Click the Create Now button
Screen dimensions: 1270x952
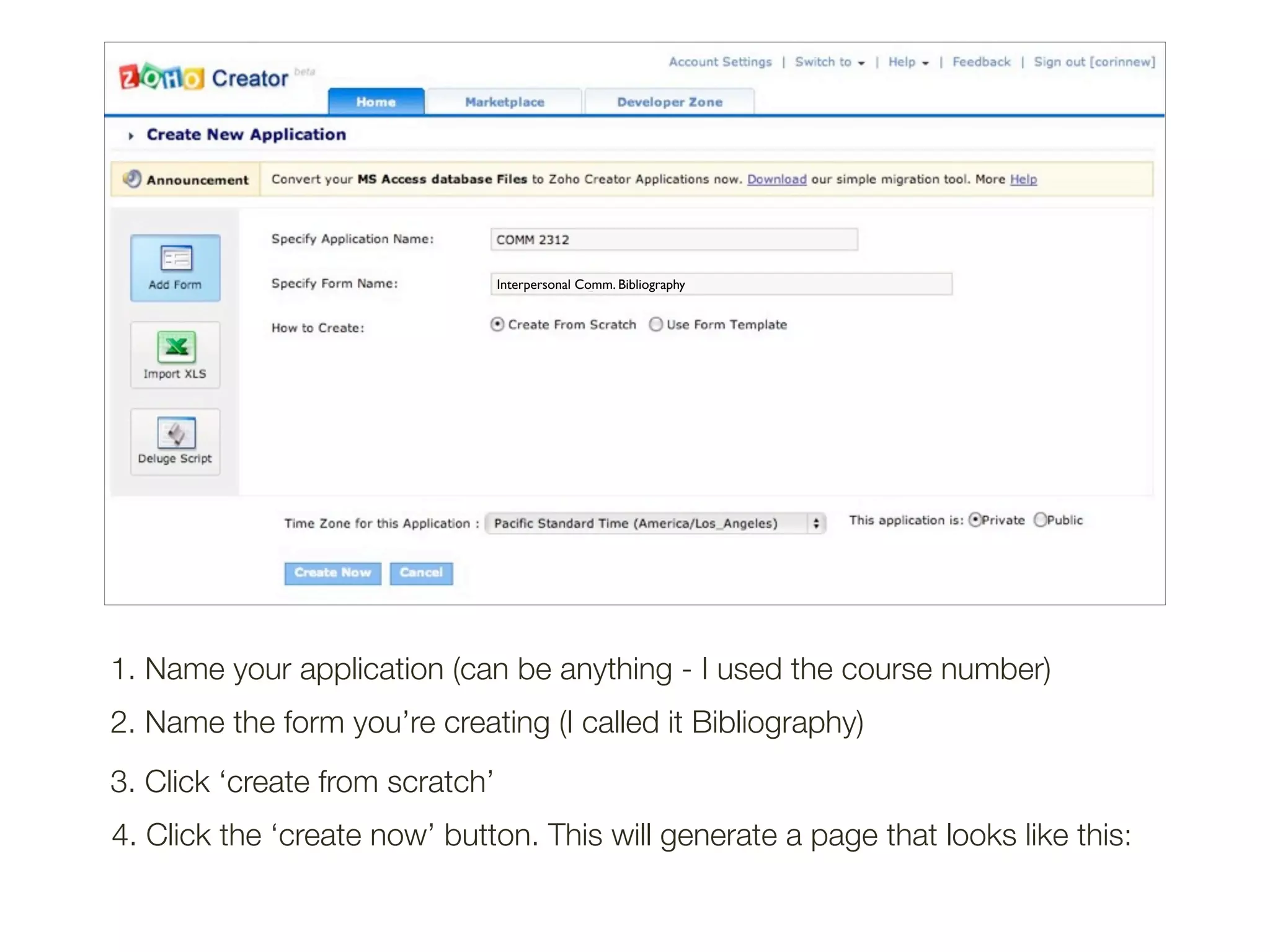(x=333, y=573)
